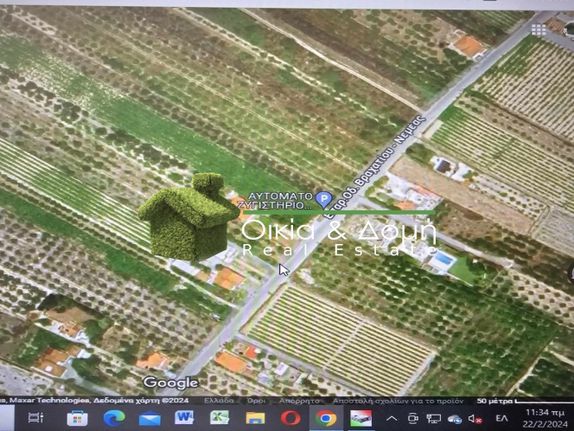Open Opera browser from taskbar
The height and width of the screenshot is (431, 574).
(x=291, y=418)
